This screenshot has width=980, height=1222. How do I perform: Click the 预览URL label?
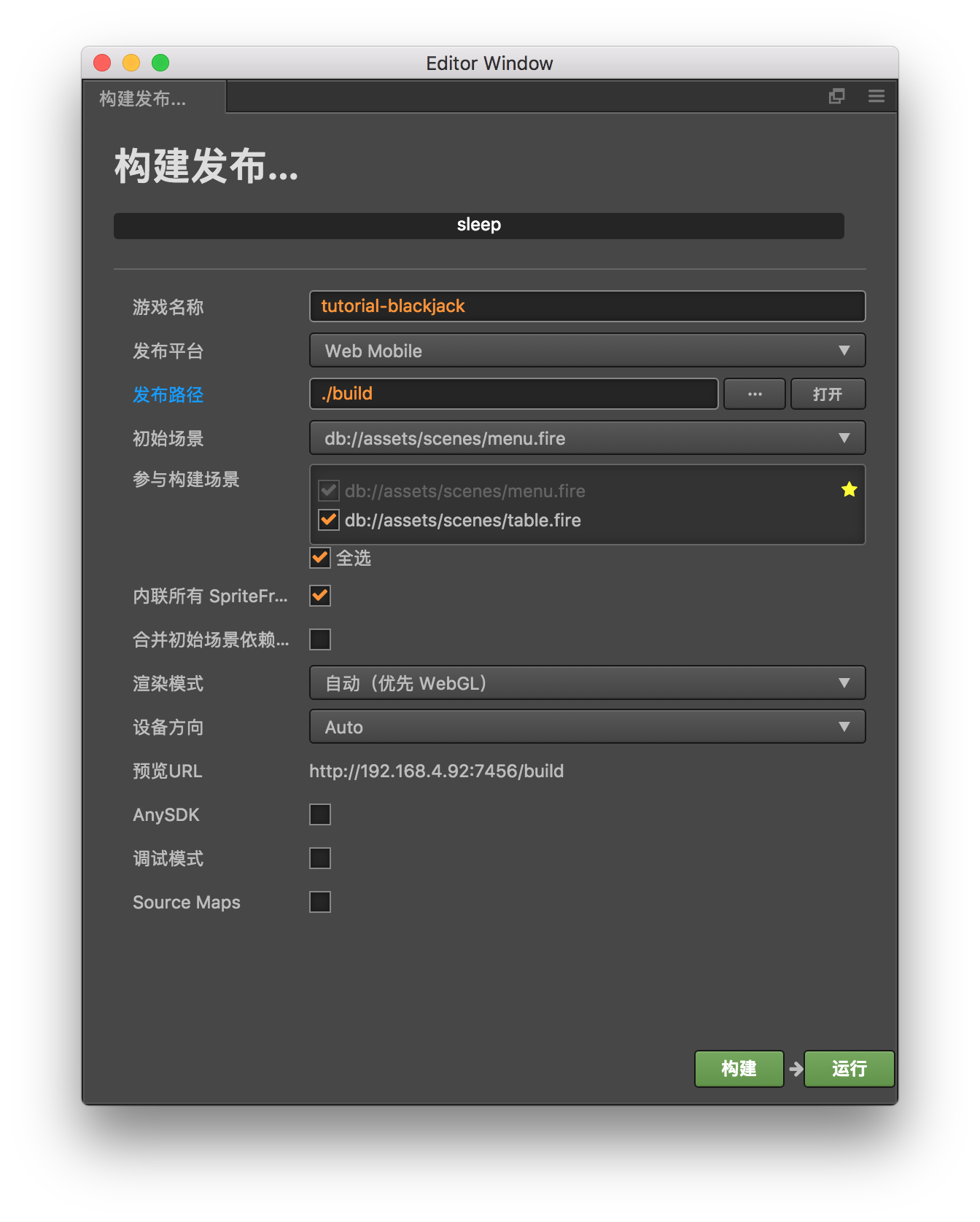(168, 771)
